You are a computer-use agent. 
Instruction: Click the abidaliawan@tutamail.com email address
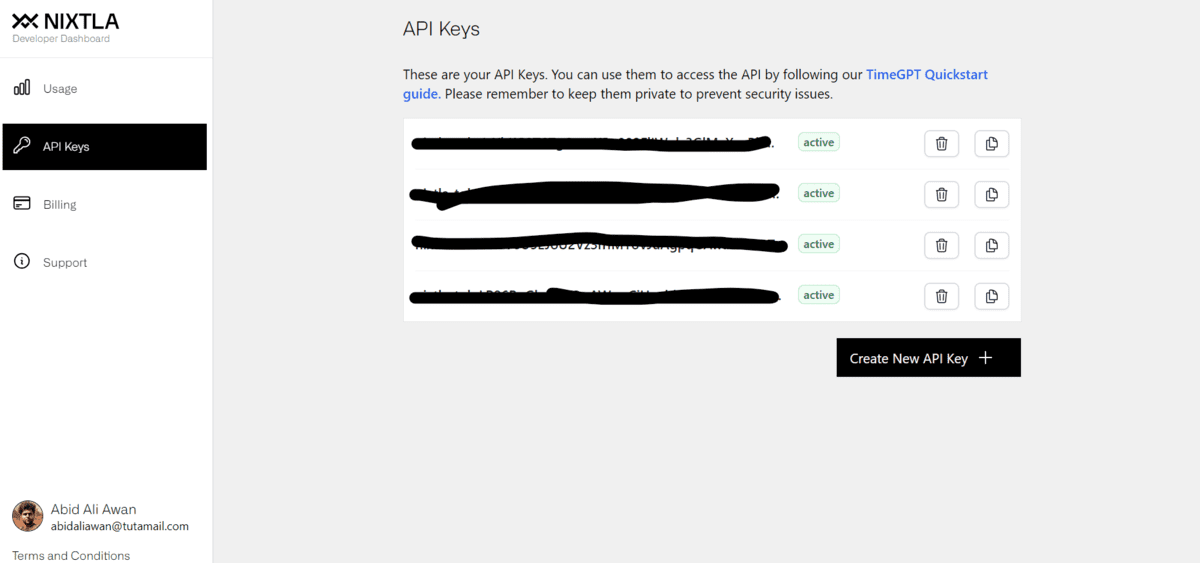[x=120, y=526]
